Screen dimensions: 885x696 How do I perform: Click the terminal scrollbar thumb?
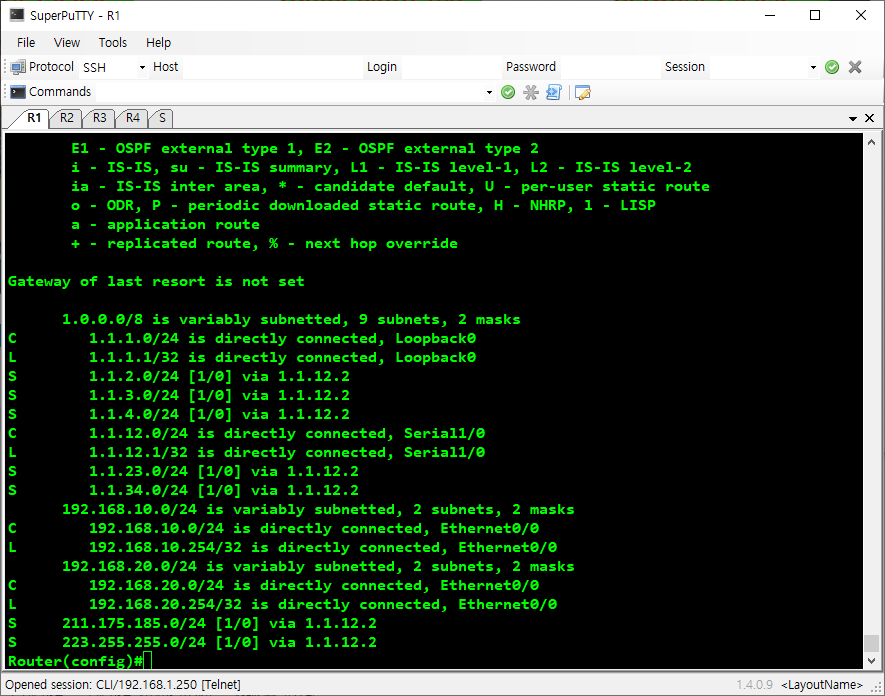[871, 643]
